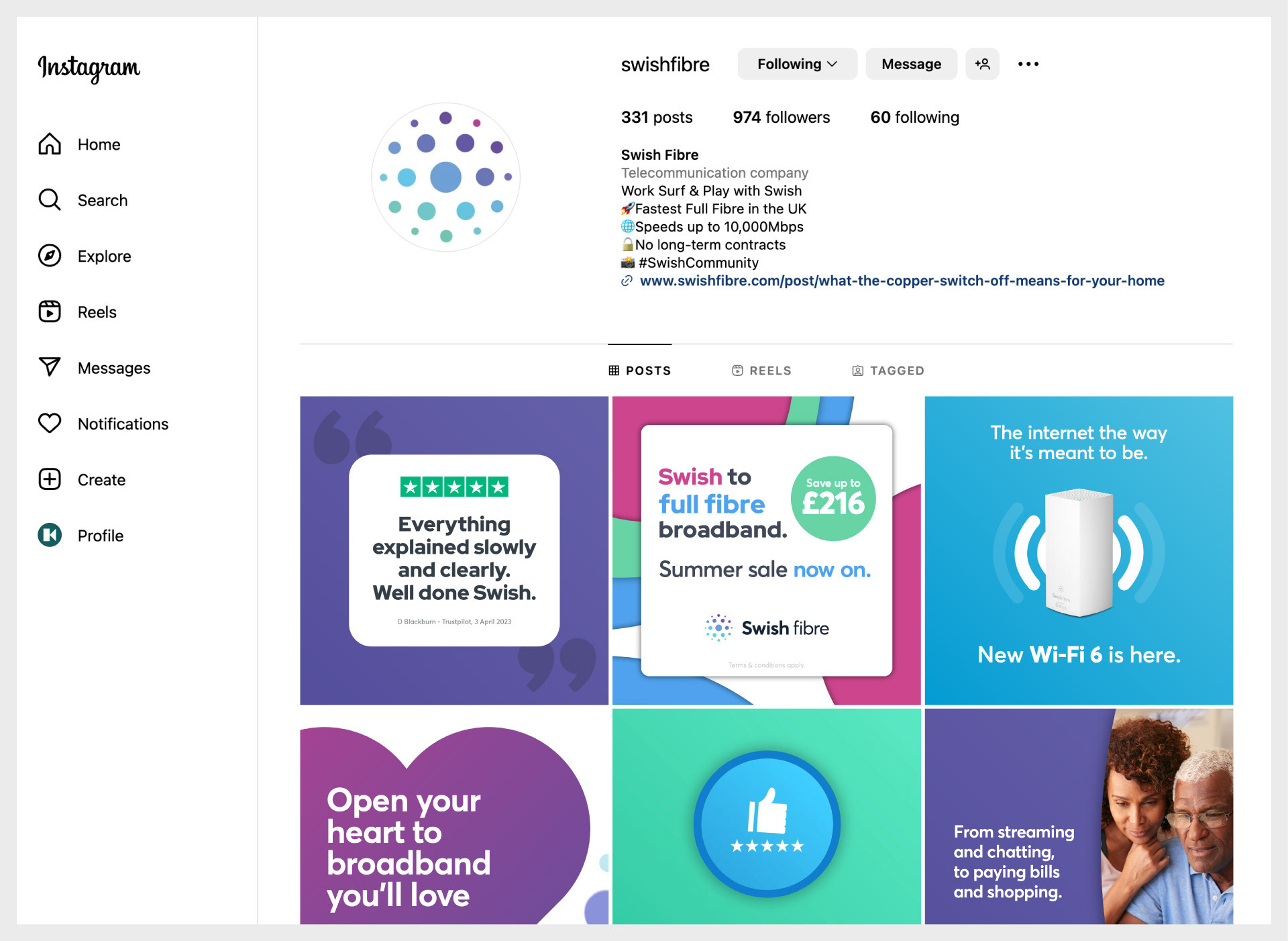This screenshot has height=941, width=1288.
Task: Expand the Following dropdown button
Action: [x=797, y=64]
